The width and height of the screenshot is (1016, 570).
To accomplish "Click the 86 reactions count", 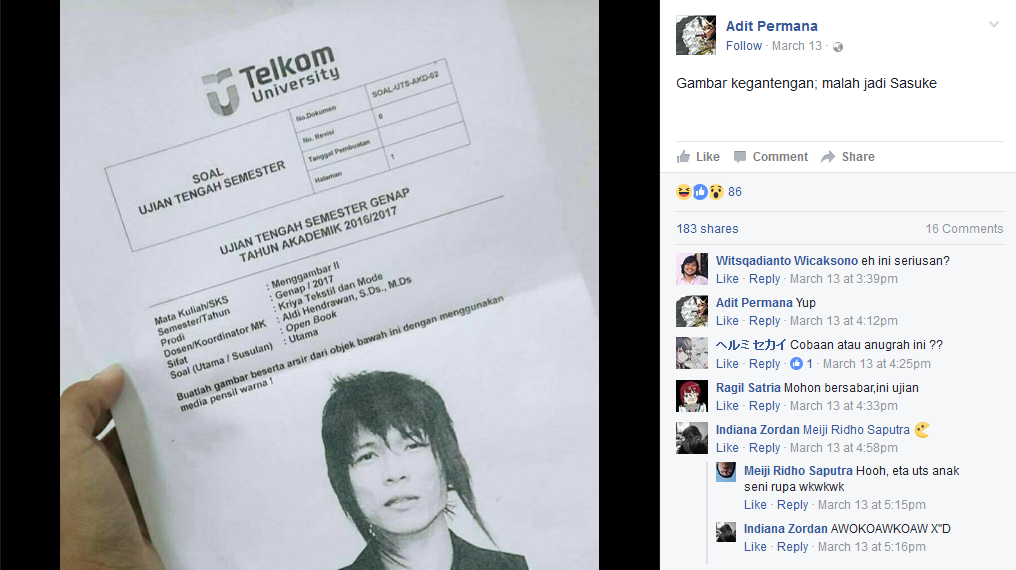I will click(735, 192).
